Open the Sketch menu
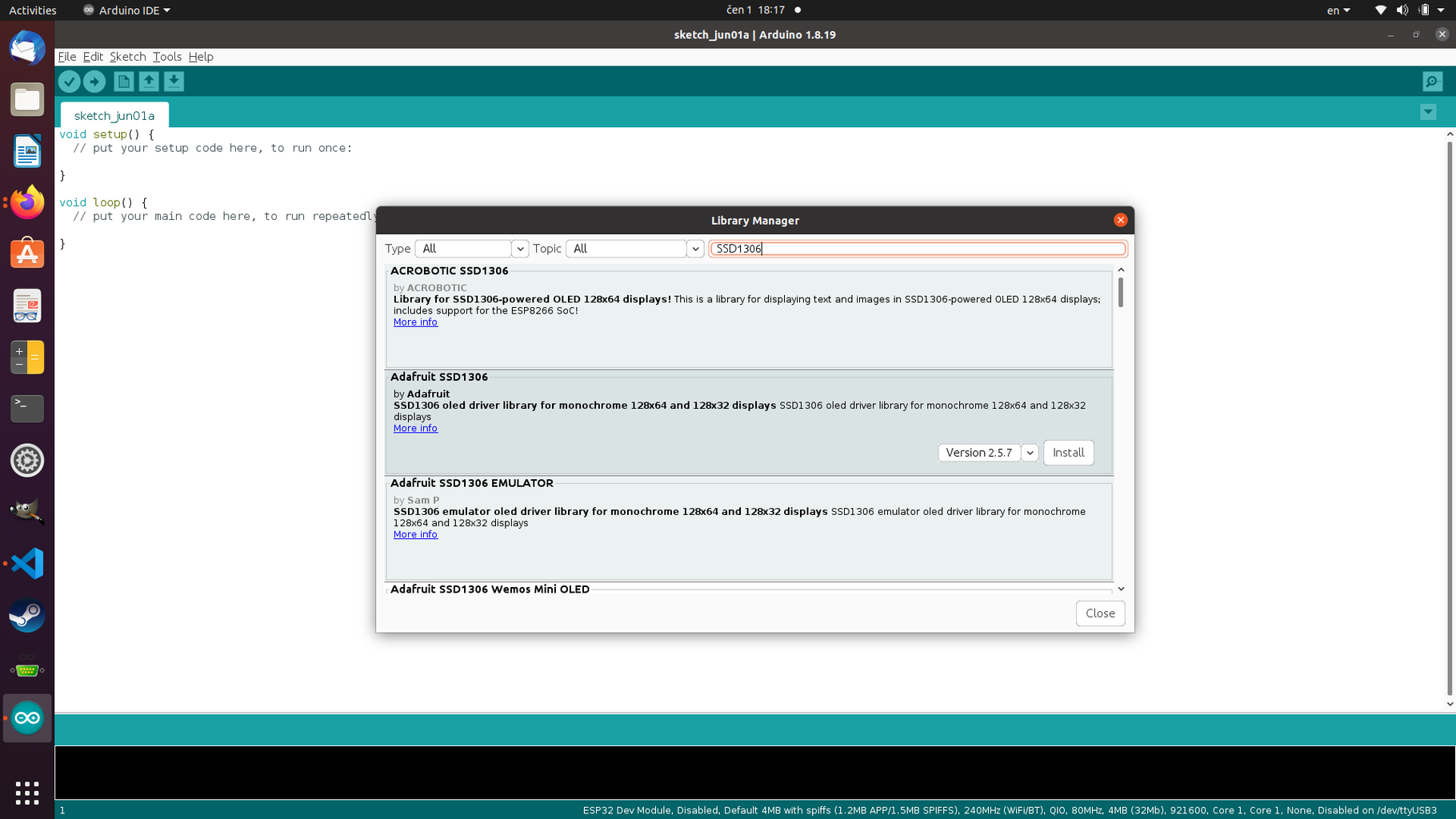 [x=127, y=57]
